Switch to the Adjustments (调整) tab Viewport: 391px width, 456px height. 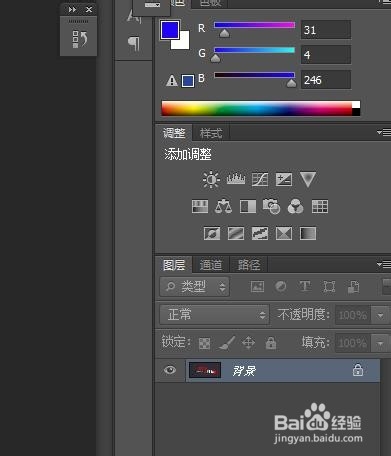click(174, 133)
